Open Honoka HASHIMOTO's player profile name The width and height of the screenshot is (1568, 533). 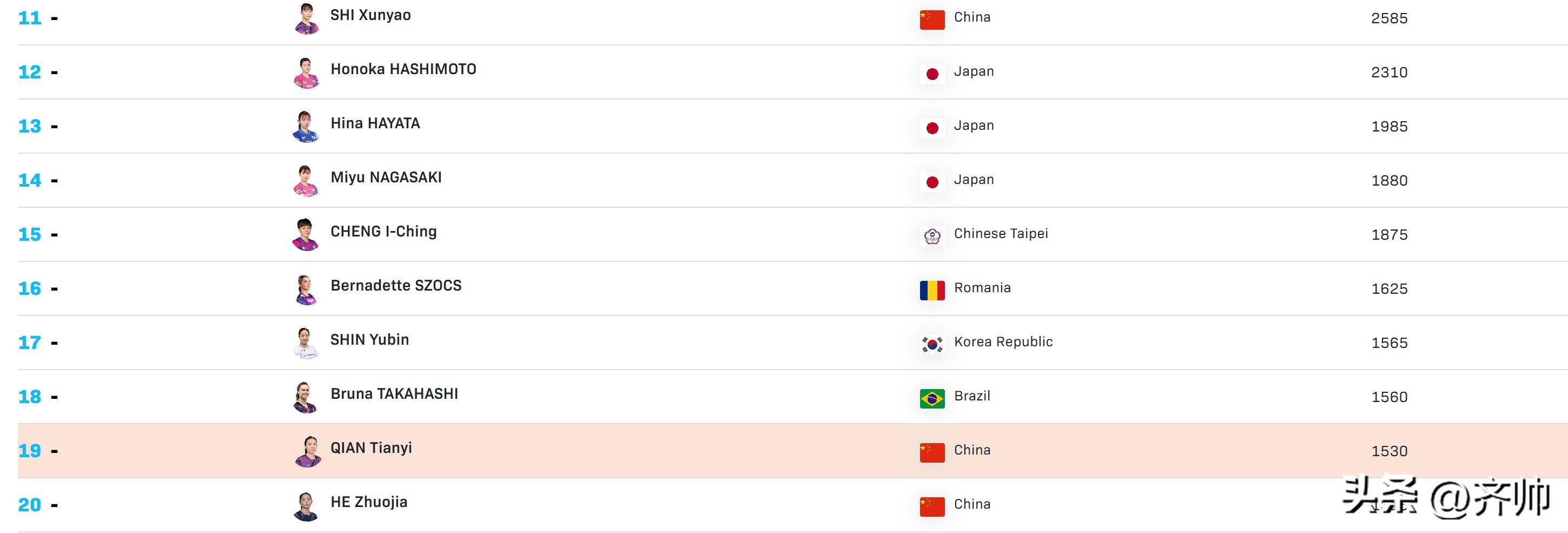403,69
